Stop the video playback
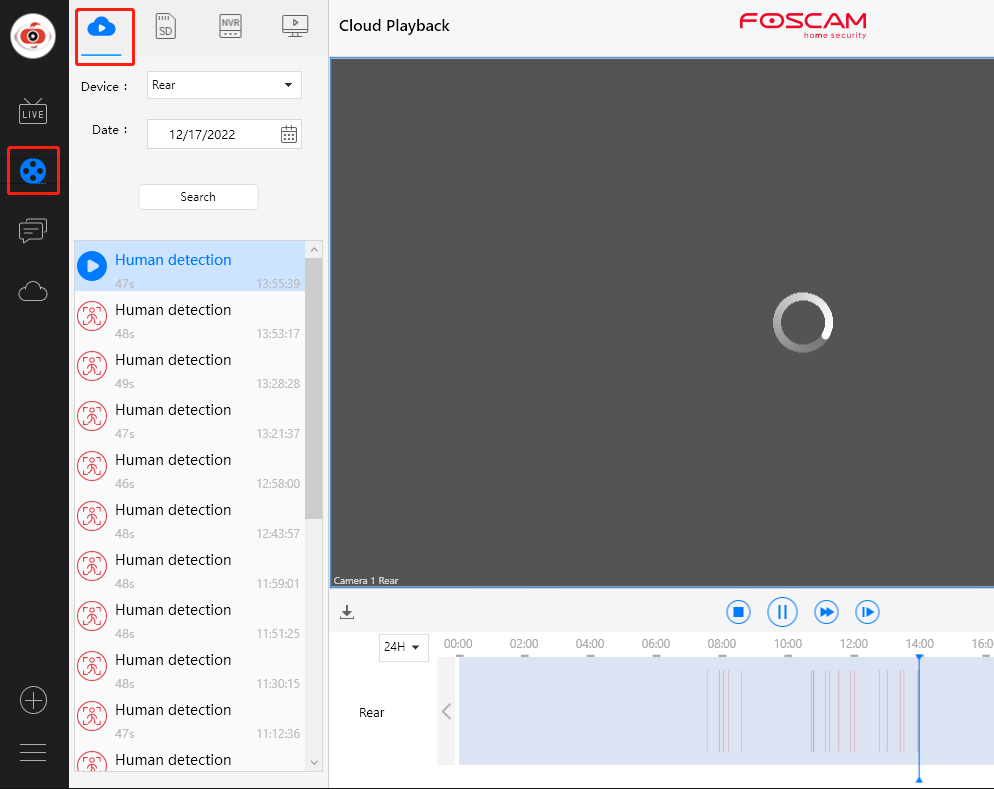 (738, 612)
